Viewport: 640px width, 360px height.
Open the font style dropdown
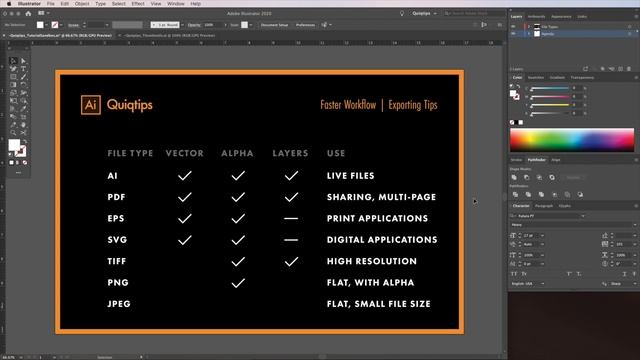(635, 225)
